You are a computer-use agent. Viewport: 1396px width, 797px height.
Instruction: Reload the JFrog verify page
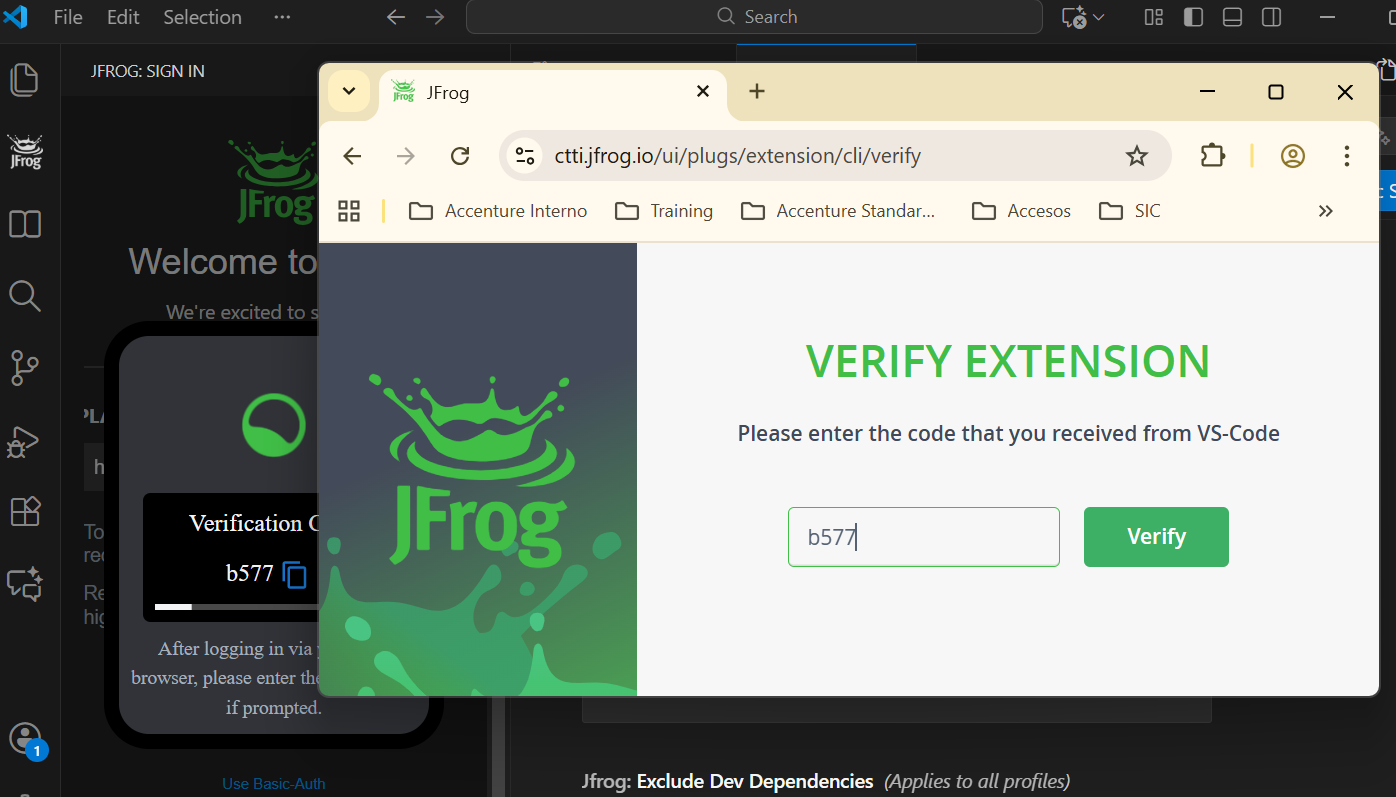[x=459, y=156]
